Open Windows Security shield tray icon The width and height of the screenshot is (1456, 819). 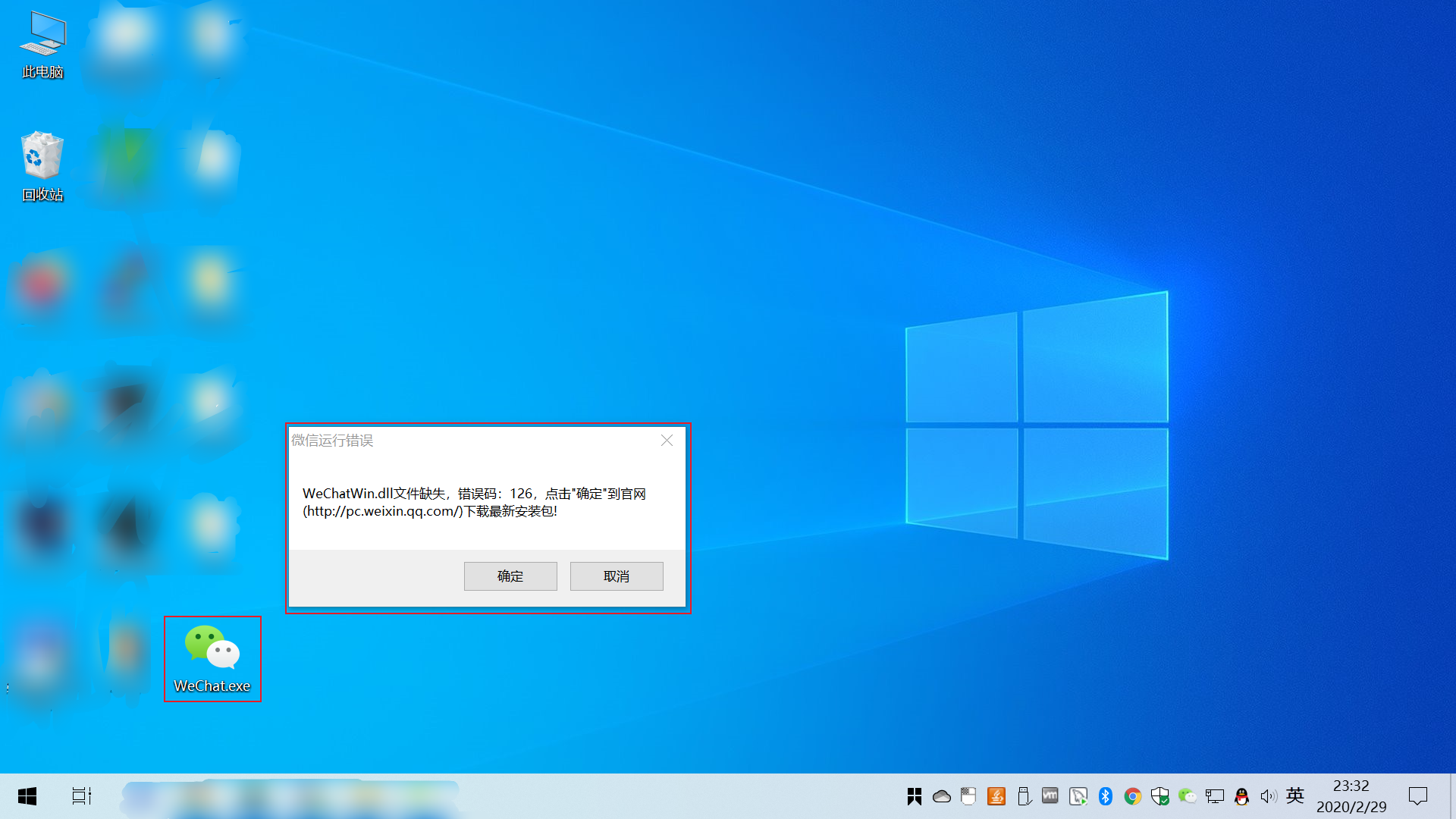[x=1160, y=796]
